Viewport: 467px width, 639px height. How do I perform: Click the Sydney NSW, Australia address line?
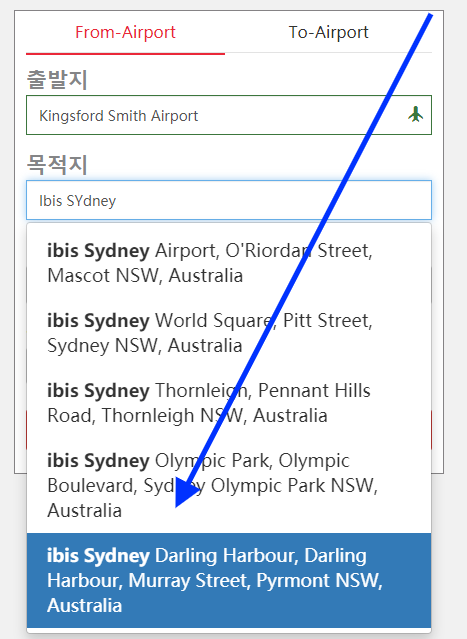point(145,346)
